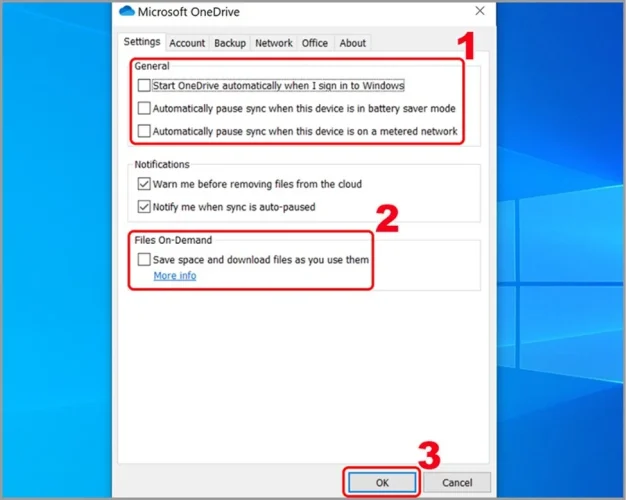
Task: Confirm settings with the OK button
Action: tap(382, 482)
